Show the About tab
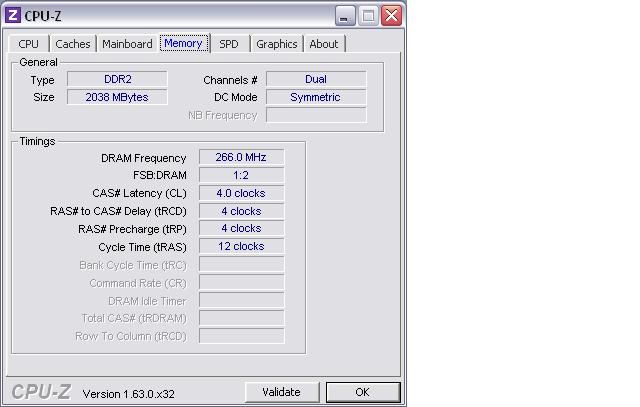 click(324, 44)
